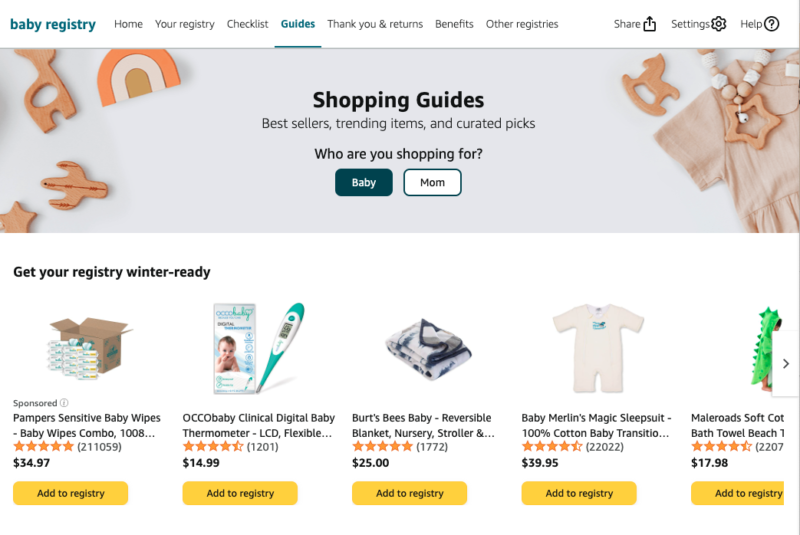
Task: Open the Benefits tab
Action: [454, 24]
